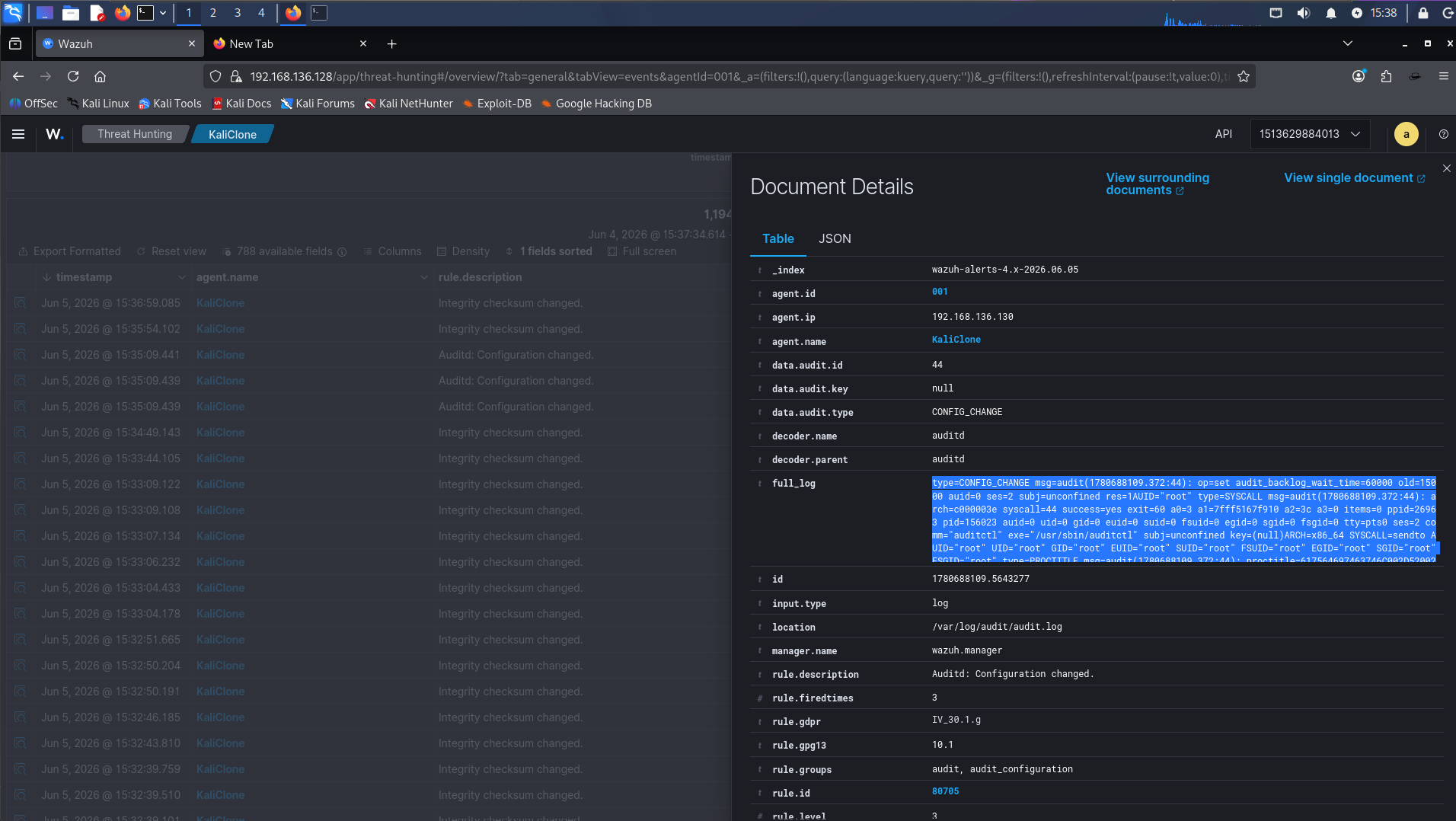Click the lock screen icon in panel
This screenshot has width=1456, height=821.
coord(1422,13)
